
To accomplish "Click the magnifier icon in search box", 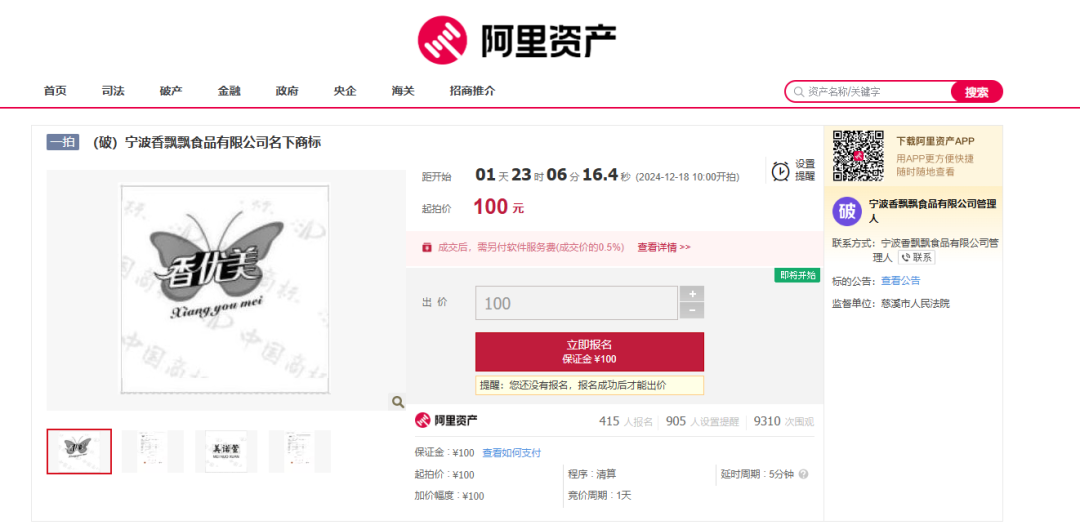I will pos(798,92).
